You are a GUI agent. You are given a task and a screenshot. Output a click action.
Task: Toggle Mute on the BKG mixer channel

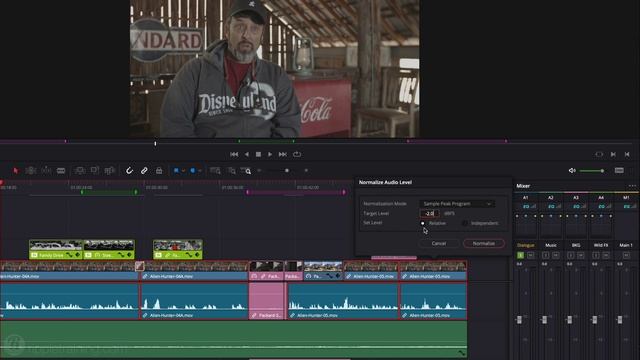point(581,256)
